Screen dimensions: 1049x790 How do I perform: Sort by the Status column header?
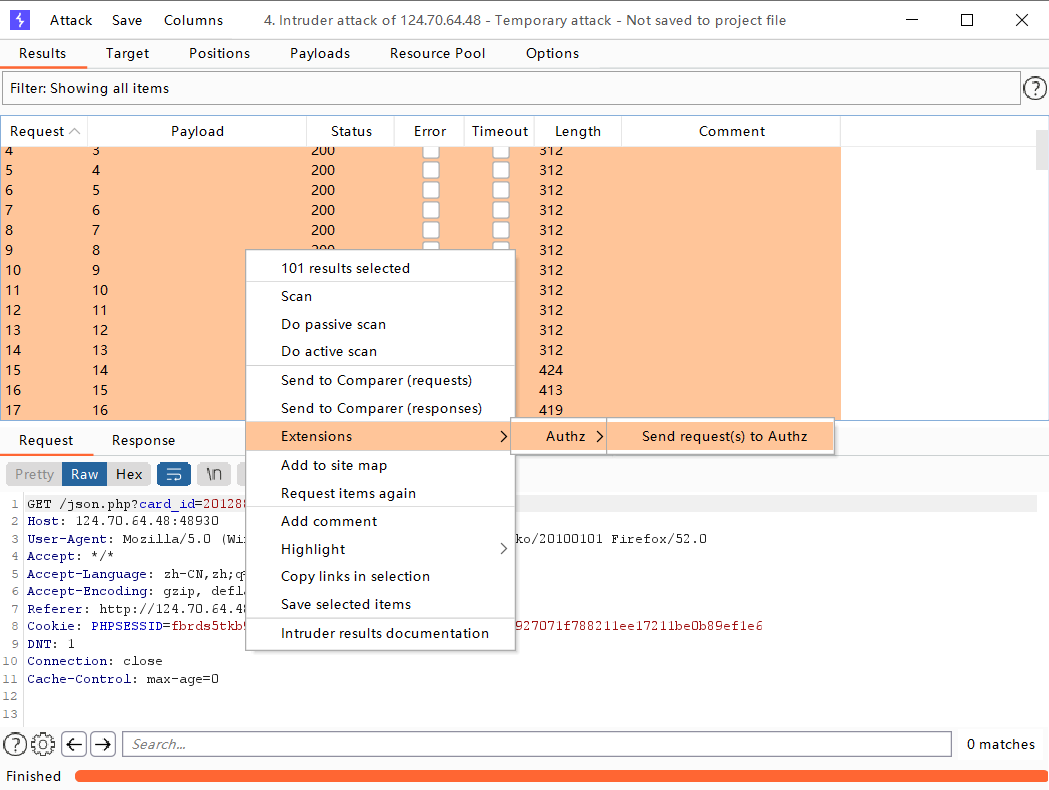point(351,131)
